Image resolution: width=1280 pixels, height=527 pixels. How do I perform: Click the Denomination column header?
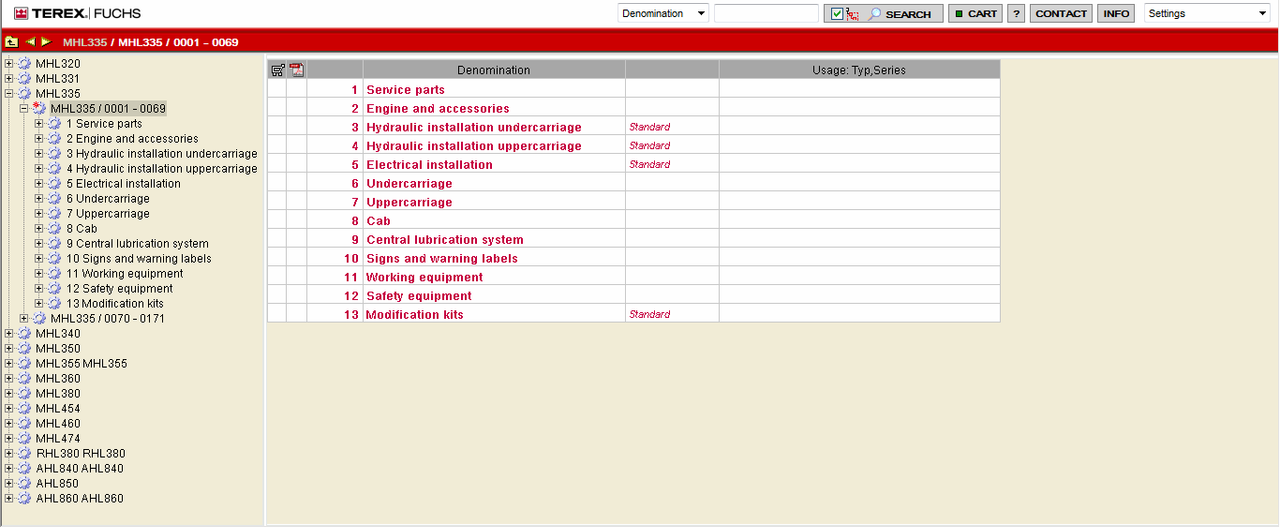[x=494, y=70]
